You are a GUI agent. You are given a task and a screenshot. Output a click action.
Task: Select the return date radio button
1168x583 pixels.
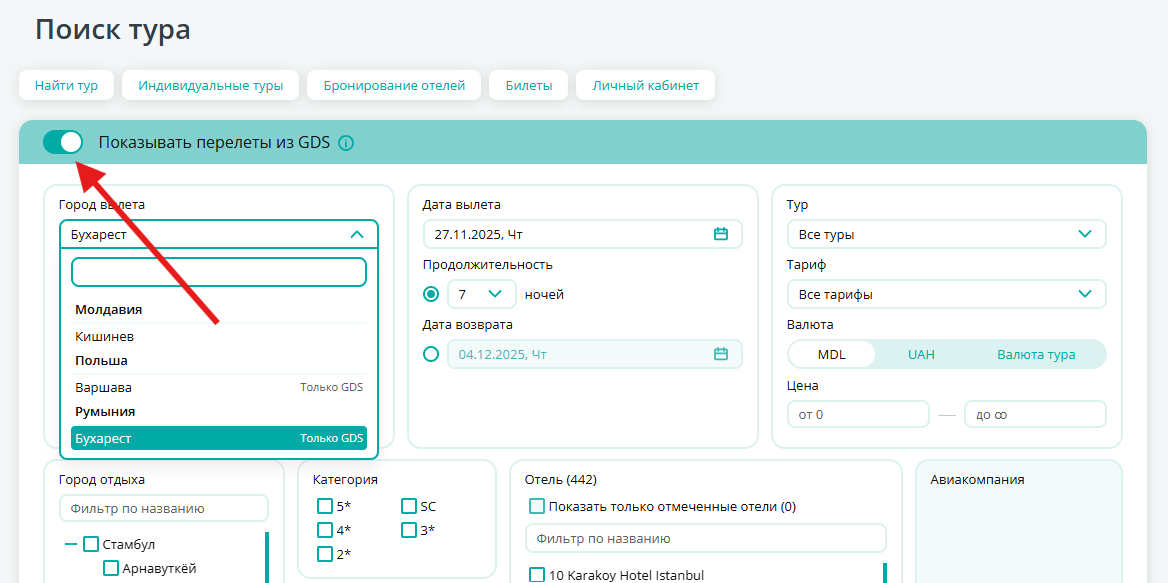(x=431, y=354)
